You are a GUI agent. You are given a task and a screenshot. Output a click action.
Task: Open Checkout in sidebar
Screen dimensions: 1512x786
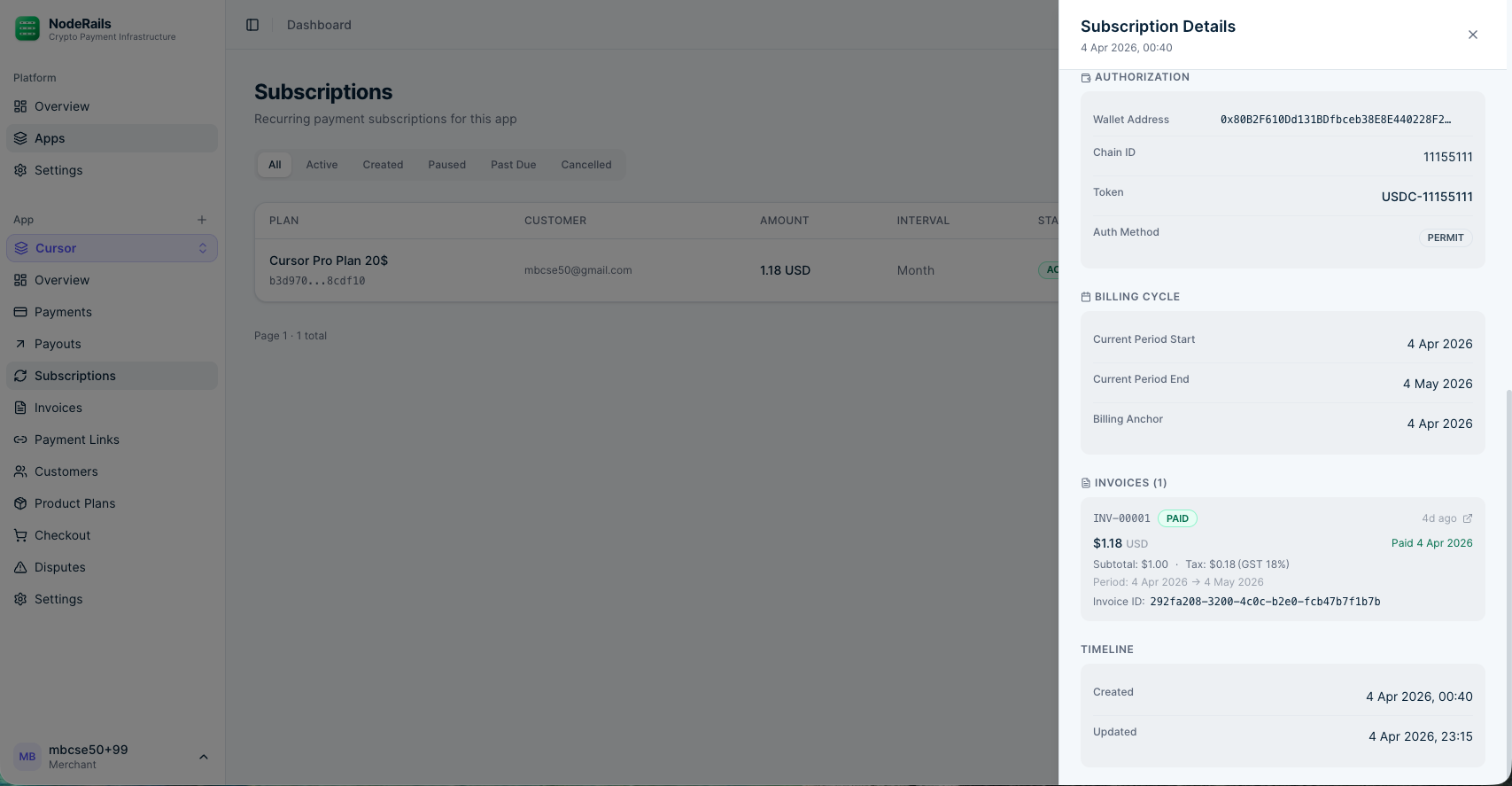point(112,535)
